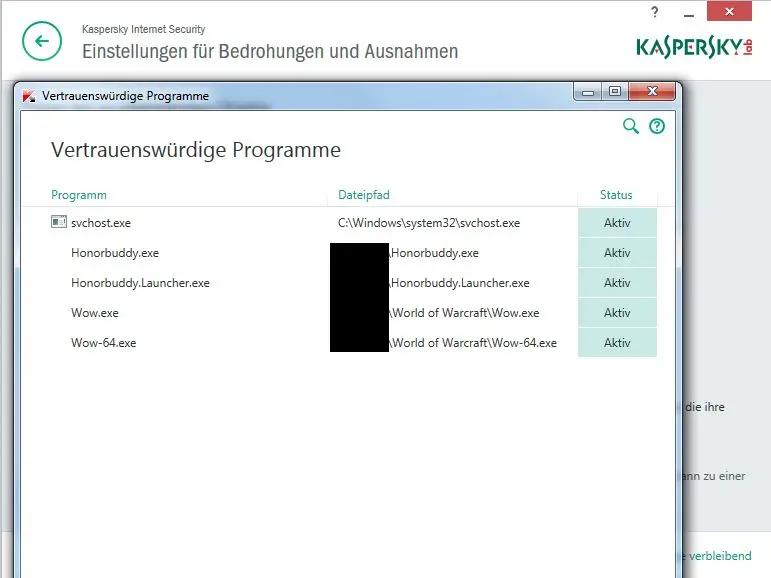The width and height of the screenshot is (771, 578).
Task: Toggle Aktiv status for Honorbuddy.exe
Action: pyautogui.click(x=617, y=253)
